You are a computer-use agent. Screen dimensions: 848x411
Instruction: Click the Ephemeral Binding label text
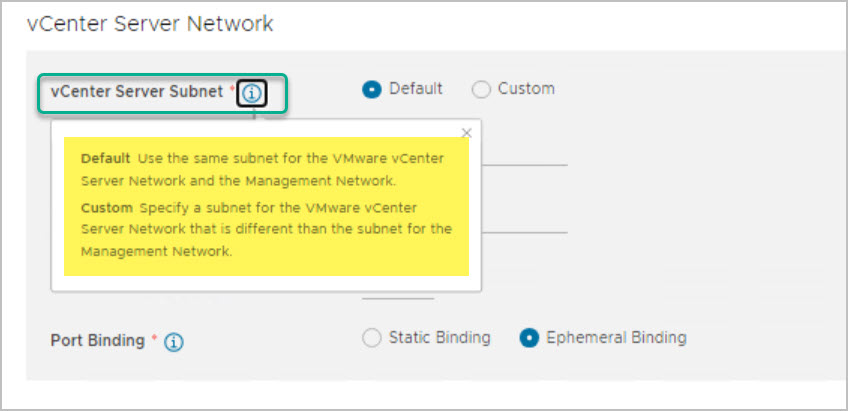pyautogui.click(x=616, y=338)
